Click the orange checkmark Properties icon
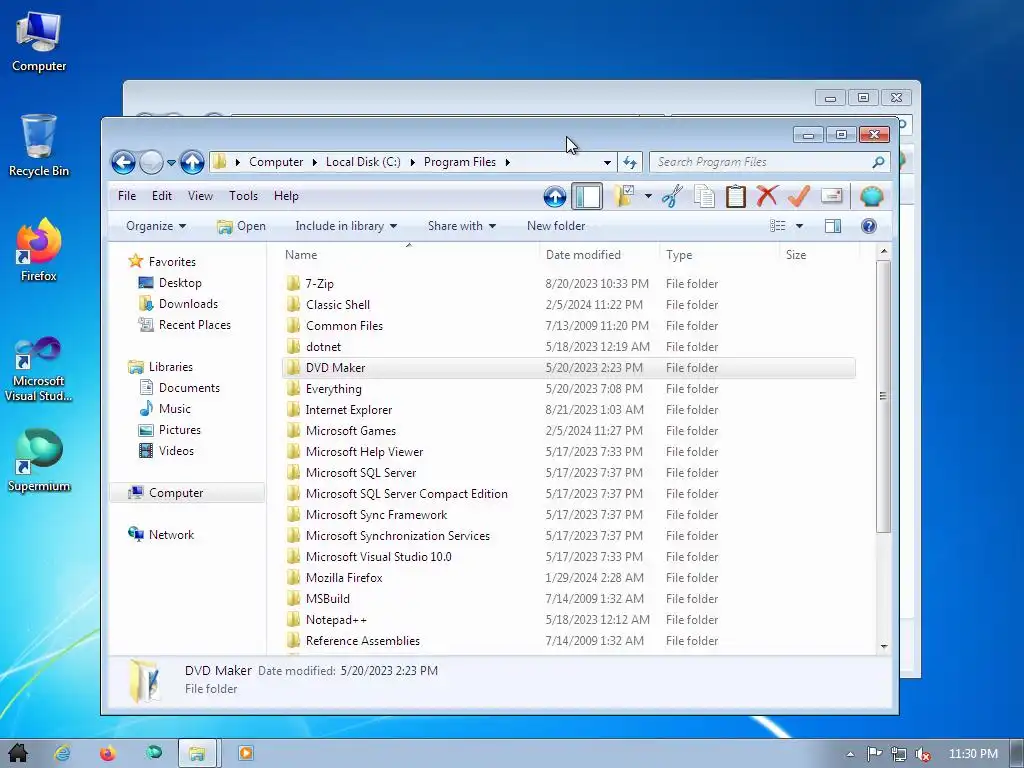 point(799,196)
